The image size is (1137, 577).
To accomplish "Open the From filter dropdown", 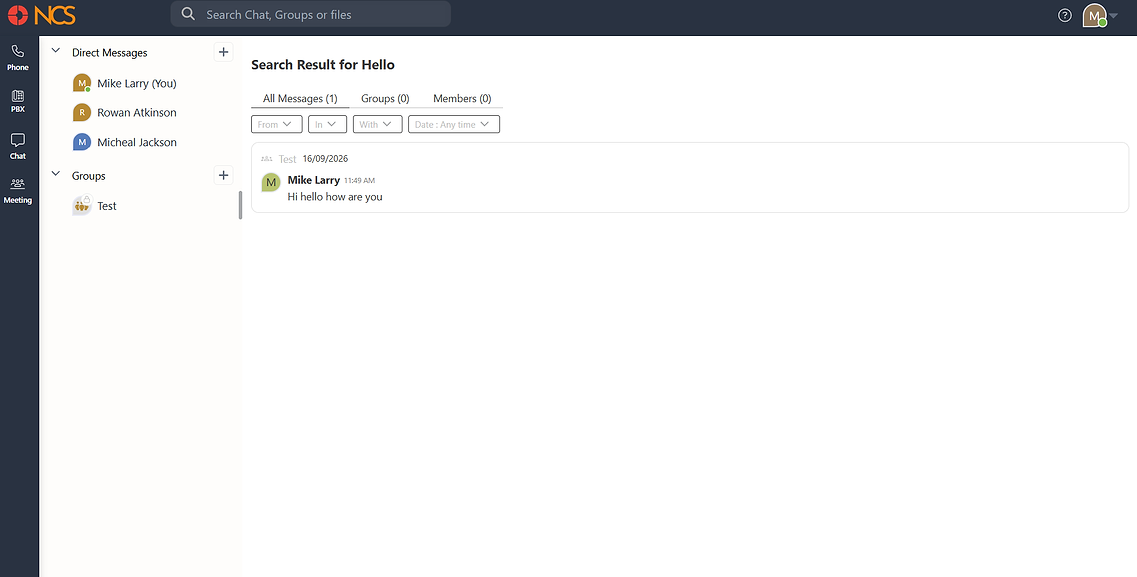I will click(x=276, y=124).
